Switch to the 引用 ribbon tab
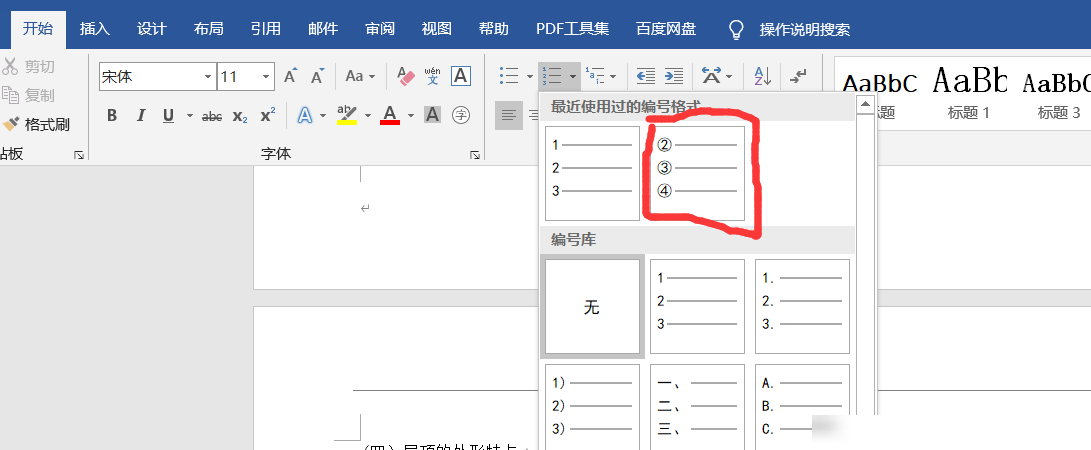The image size is (1091, 450). point(266,29)
